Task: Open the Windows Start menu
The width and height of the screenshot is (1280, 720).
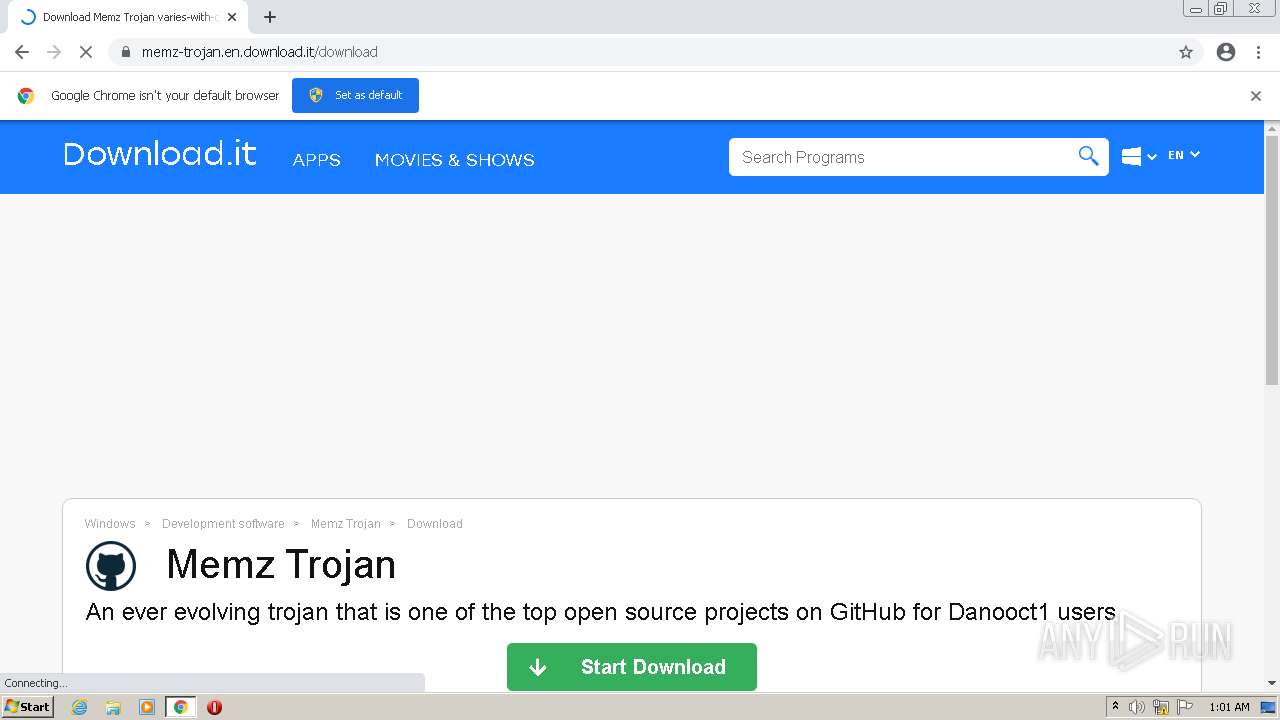Action: click(27, 707)
